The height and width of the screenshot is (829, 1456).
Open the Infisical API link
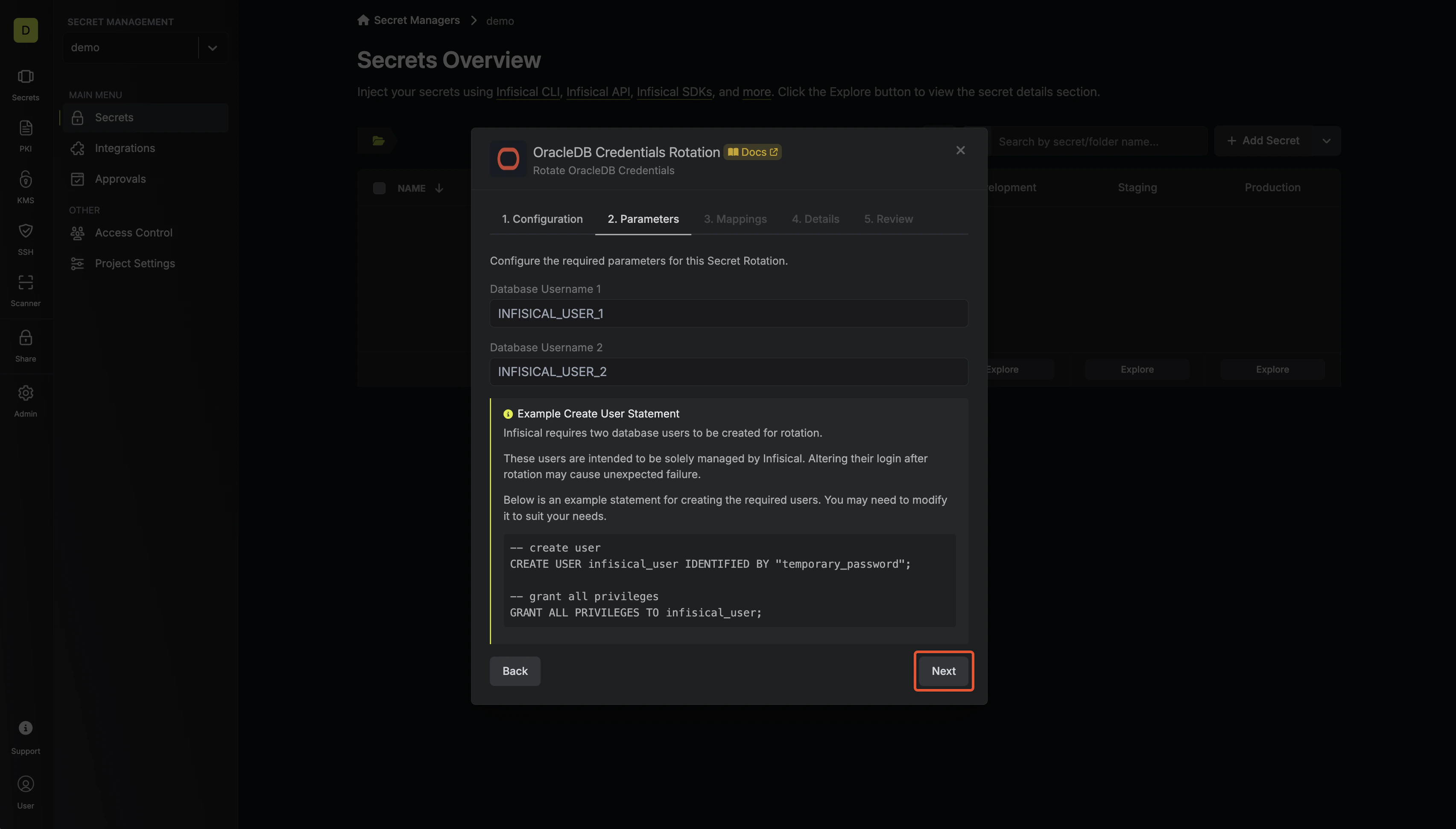pyautogui.click(x=598, y=92)
